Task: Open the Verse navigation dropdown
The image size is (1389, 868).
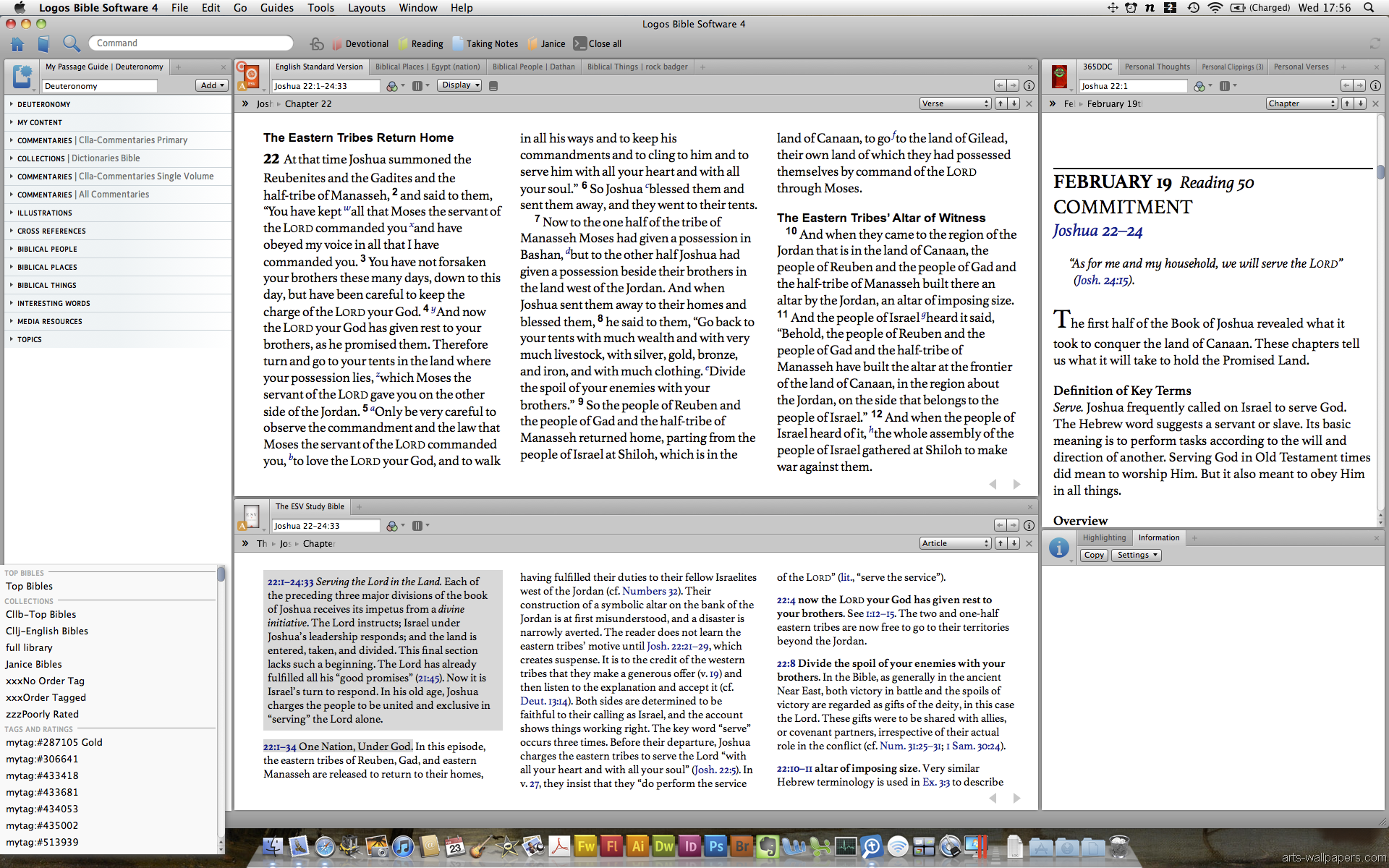Action: [955, 103]
